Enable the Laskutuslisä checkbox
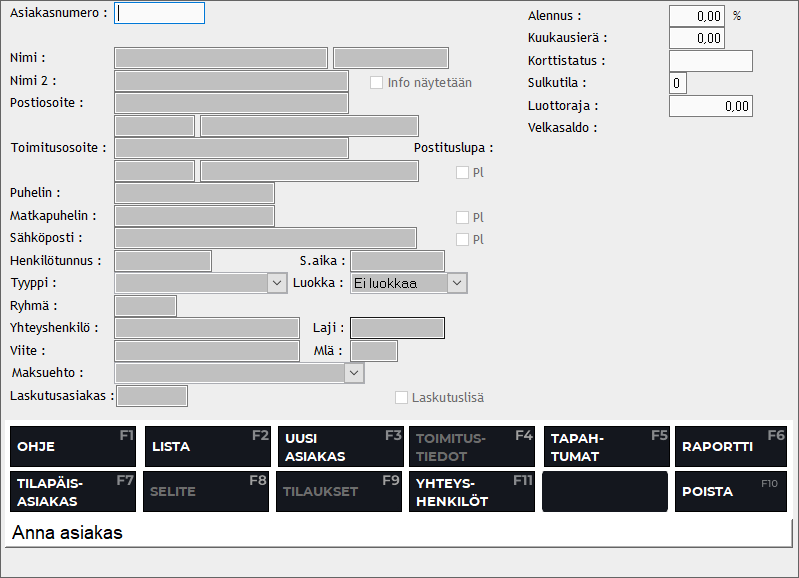799x578 pixels. pyautogui.click(x=402, y=398)
